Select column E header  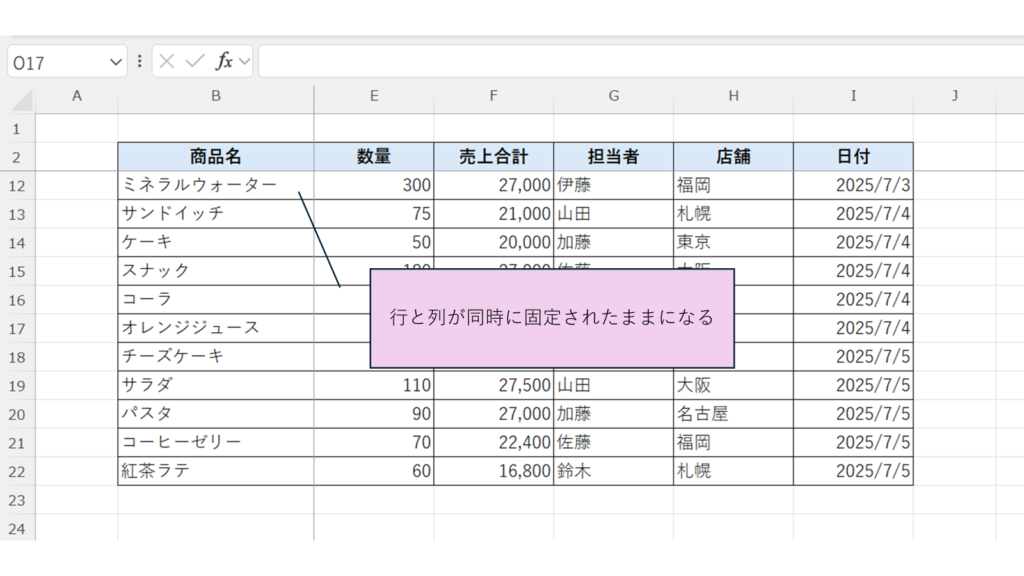pyautogui.click(x=373, y=96)
